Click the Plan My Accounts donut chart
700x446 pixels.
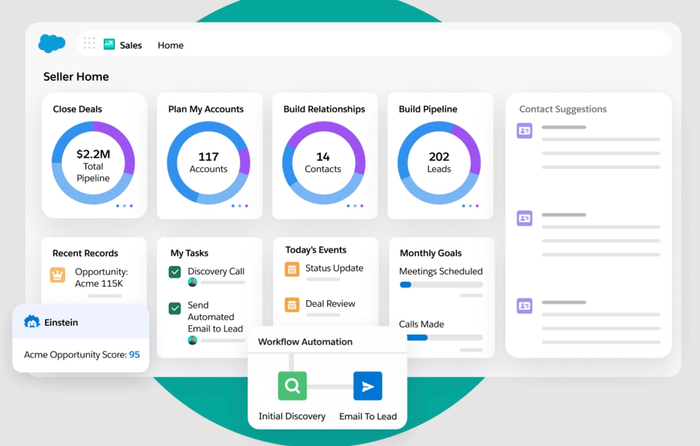[208, 163]
